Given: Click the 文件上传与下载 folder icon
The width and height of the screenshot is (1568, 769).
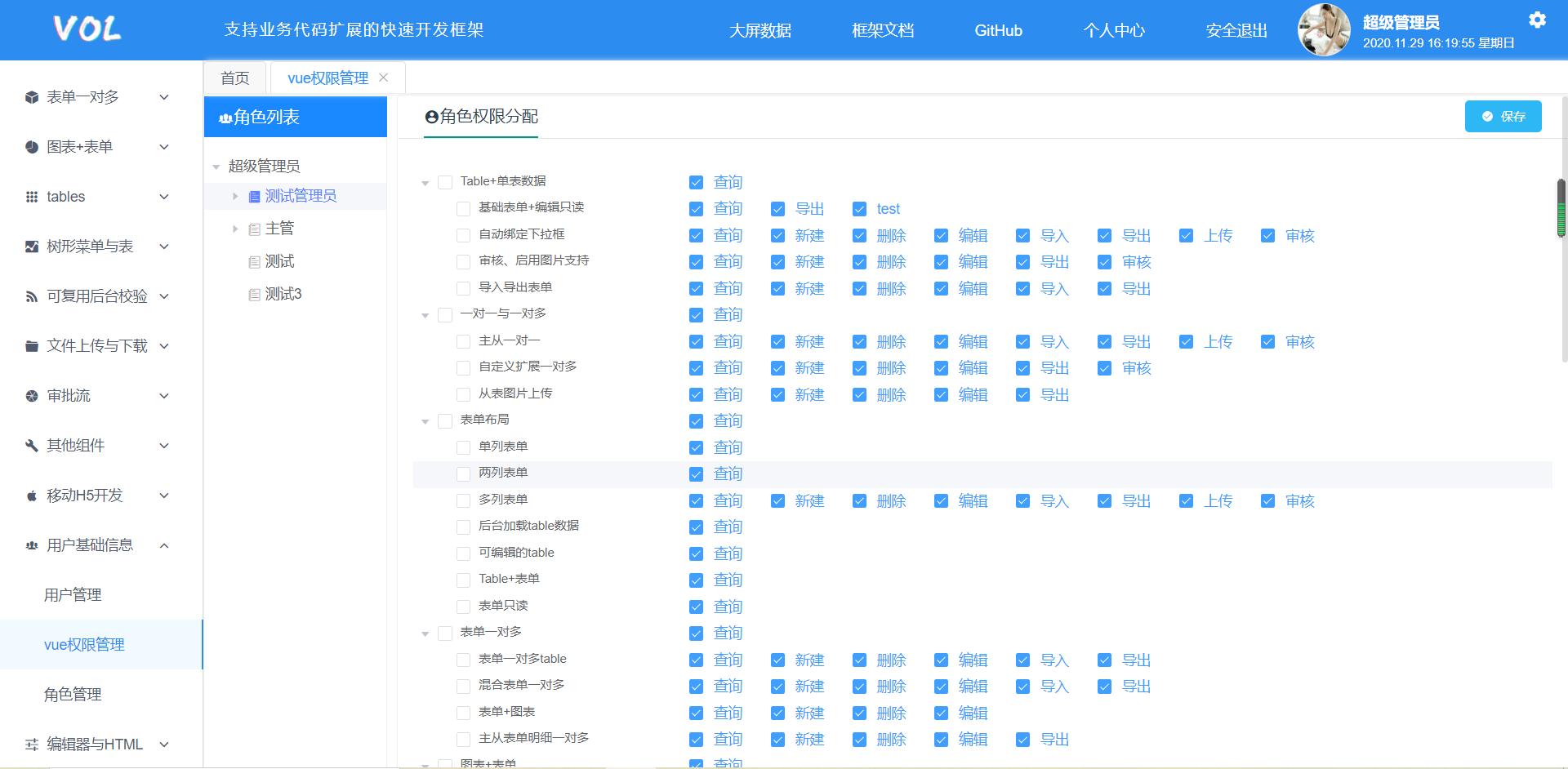Looking at the screenshot, I should pos(30,346).
